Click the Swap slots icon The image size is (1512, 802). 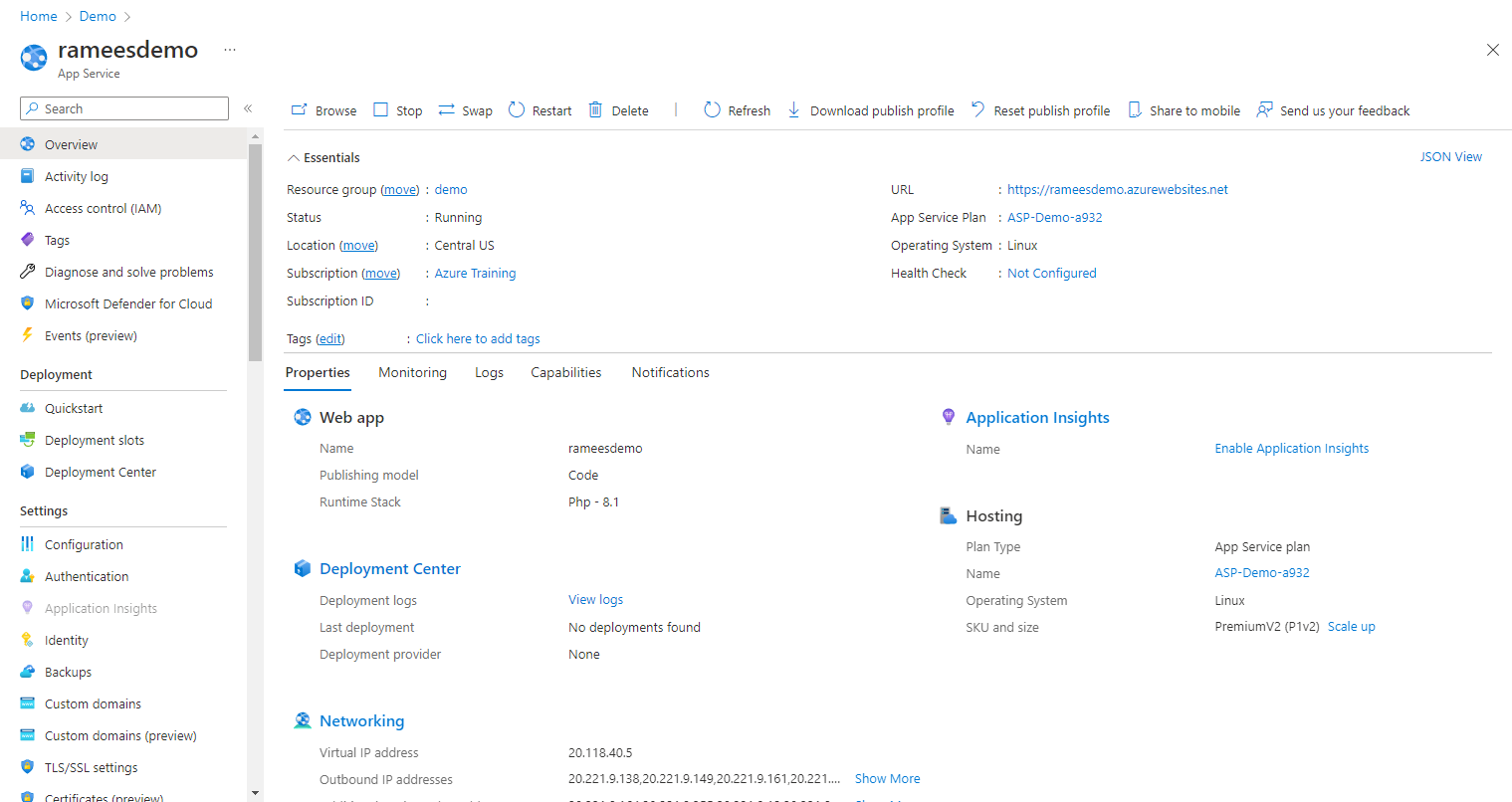pyautogui.click(x=446, y=110)
